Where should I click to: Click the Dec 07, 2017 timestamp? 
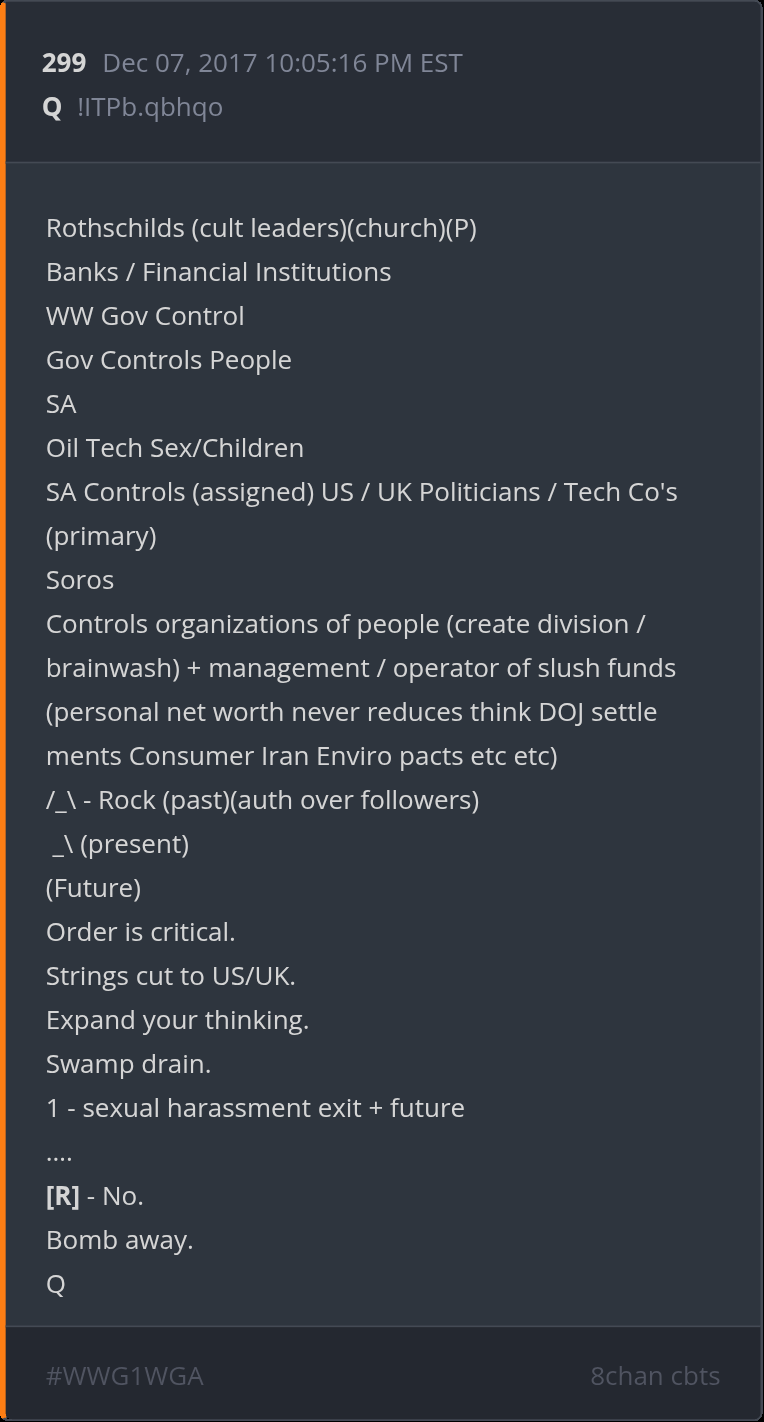tap(282, 63)
